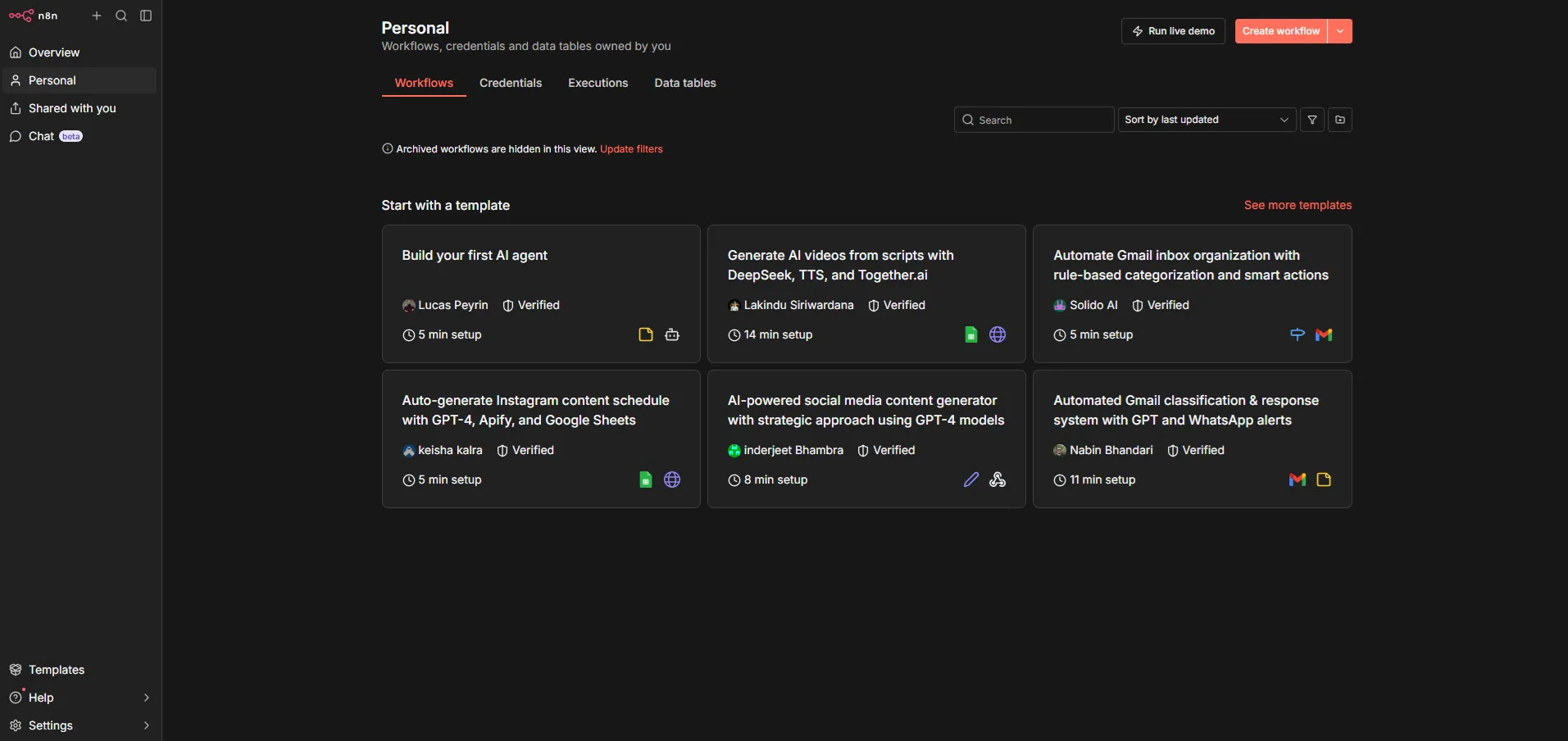
Task: Click the Google Sheets icon on Instagram template card
Action: (x=645, y=480)
